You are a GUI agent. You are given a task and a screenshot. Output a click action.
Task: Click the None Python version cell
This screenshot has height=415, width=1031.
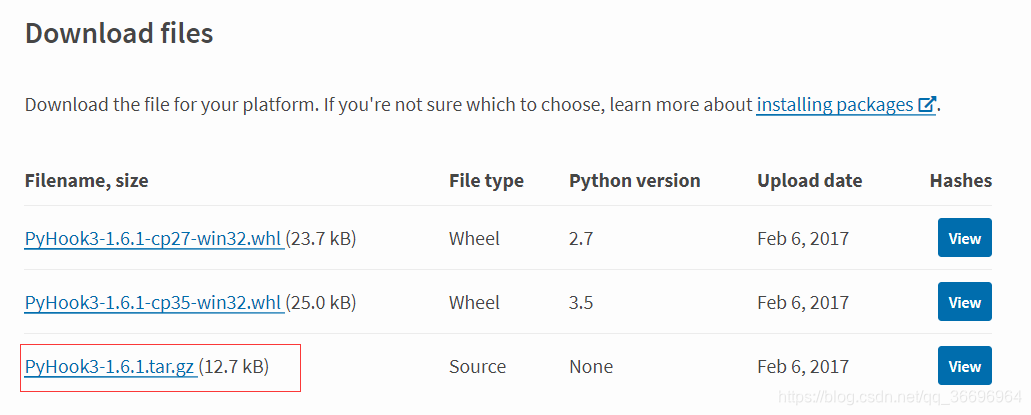pyautogui.click(x=591, y=366)
